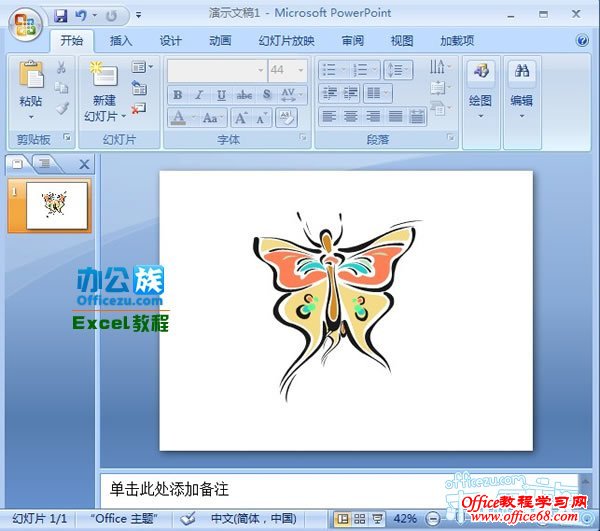The height and width of the screenshot is (531, 600).
Task: Open the 加载项 ribbon tab
Action: (x=457, y=41)
